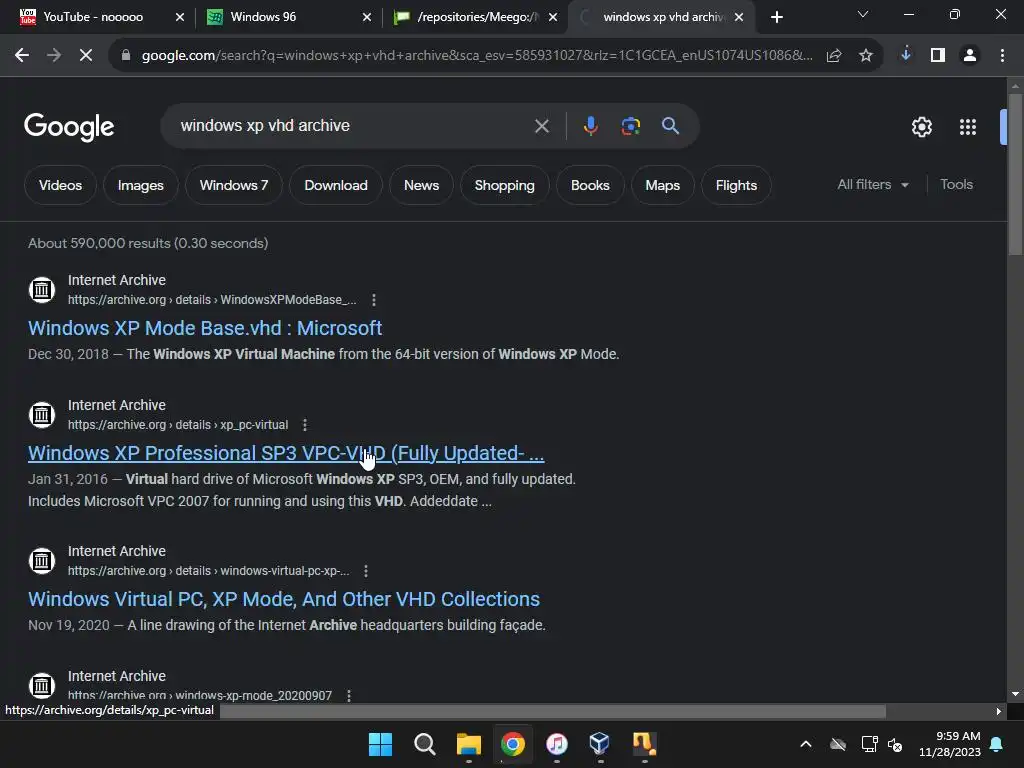Open options for the WindowsXPModeBase result
The image size is (1024, 768).
pyautogui.click(x=374, y=300)
